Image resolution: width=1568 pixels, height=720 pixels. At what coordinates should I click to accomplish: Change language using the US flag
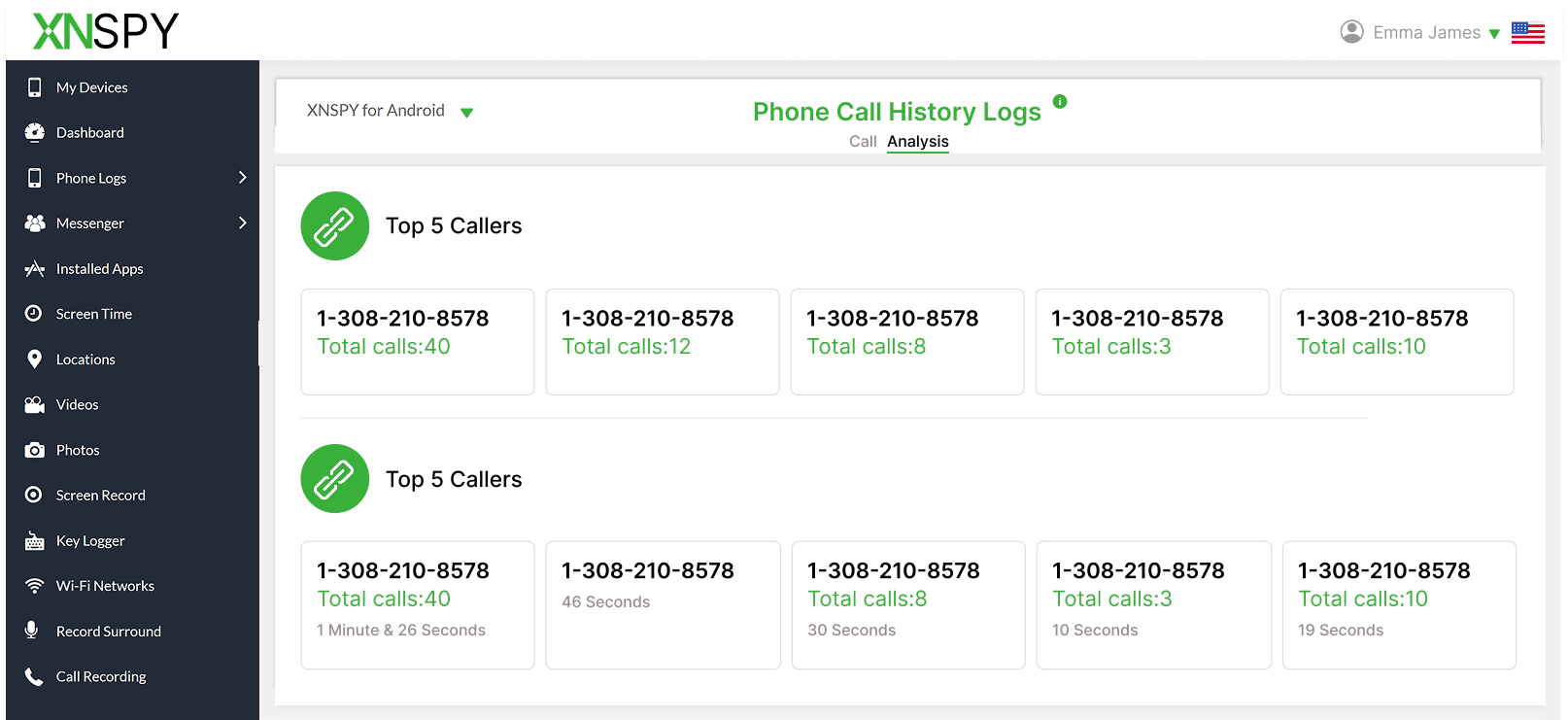point(1528,33)
